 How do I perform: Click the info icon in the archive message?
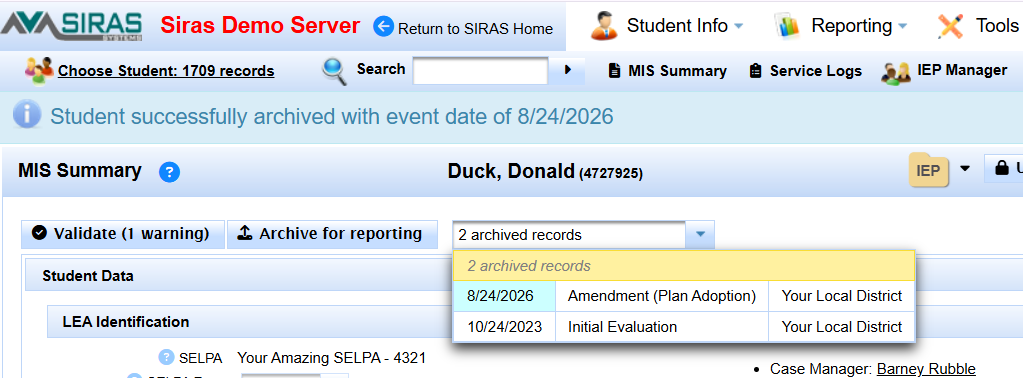pyautogui.click(x=27, y=115)
